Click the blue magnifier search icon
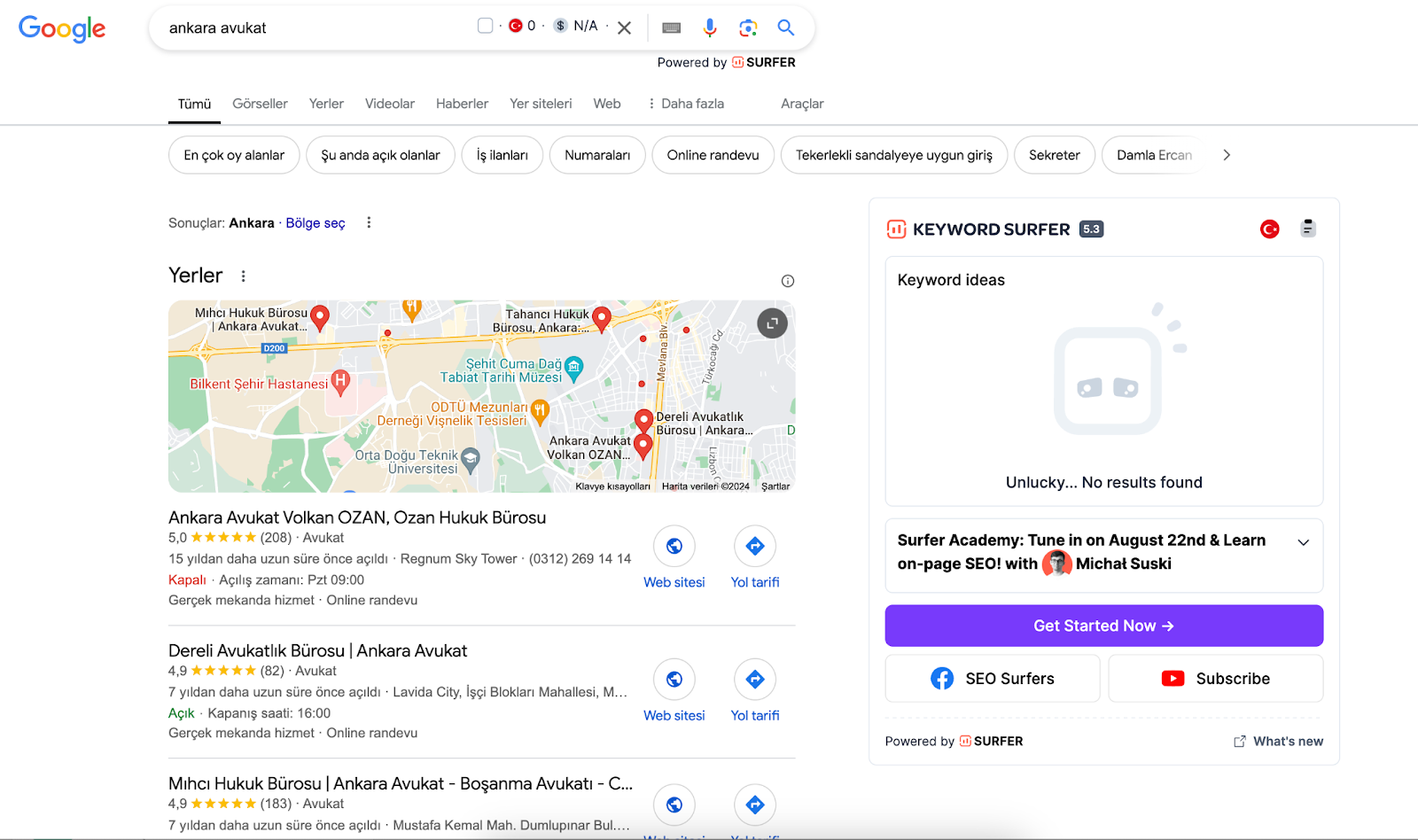This screenshot has height=840, width=1418. click(x=786, y=27)
